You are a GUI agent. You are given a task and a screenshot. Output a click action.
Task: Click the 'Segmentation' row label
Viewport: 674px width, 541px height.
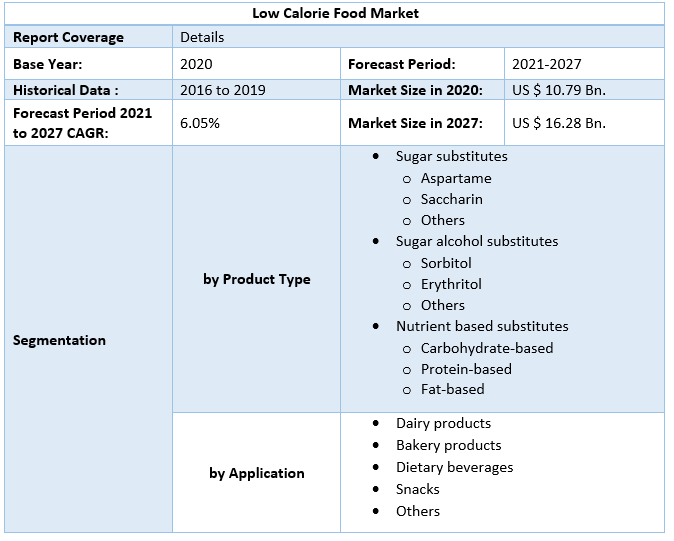(59, 340)
